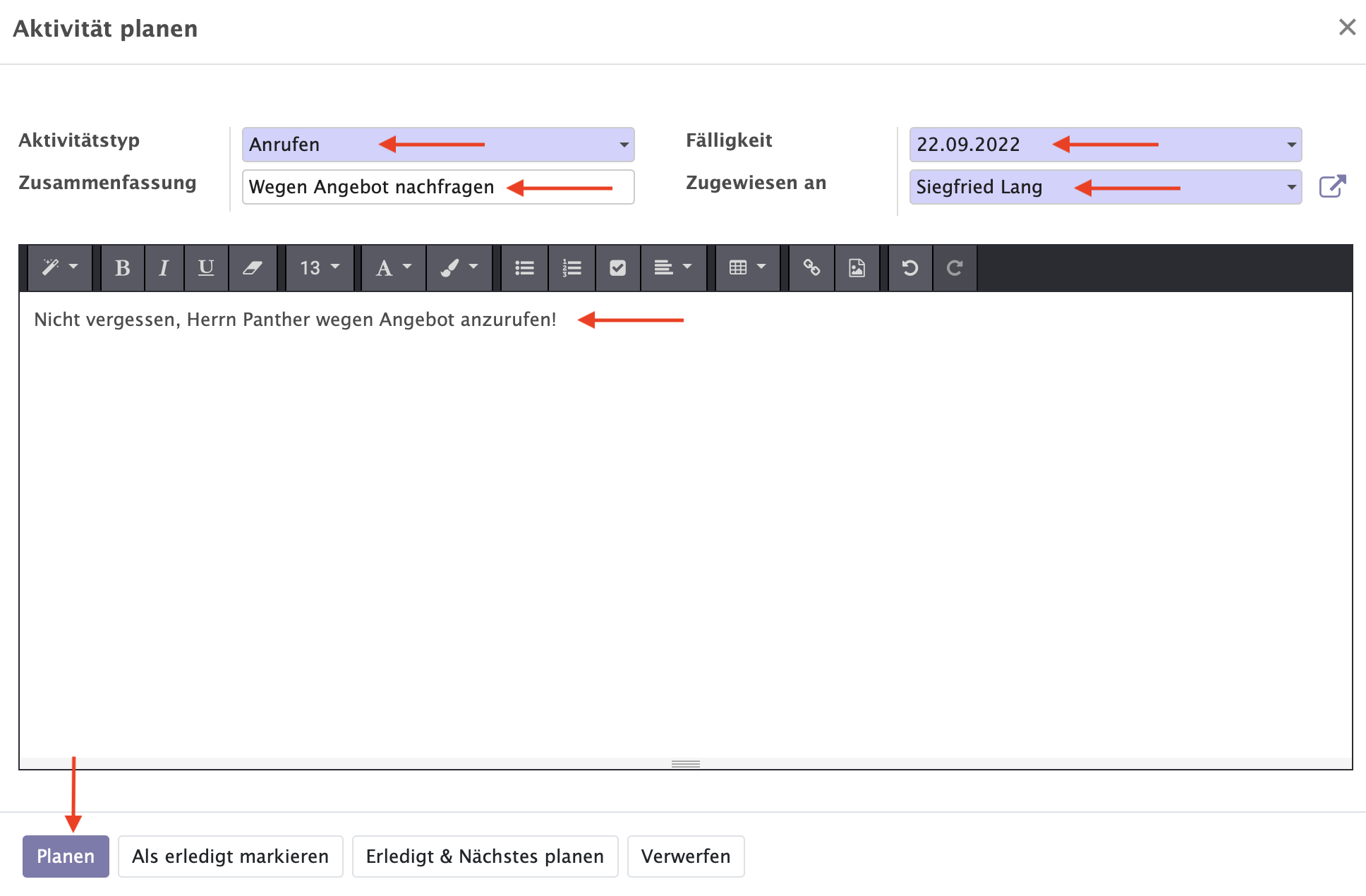Insert a numbered ordered list
Viewport: 1366px width, 896px height.
pyautogui.click(x=572, y=268)
